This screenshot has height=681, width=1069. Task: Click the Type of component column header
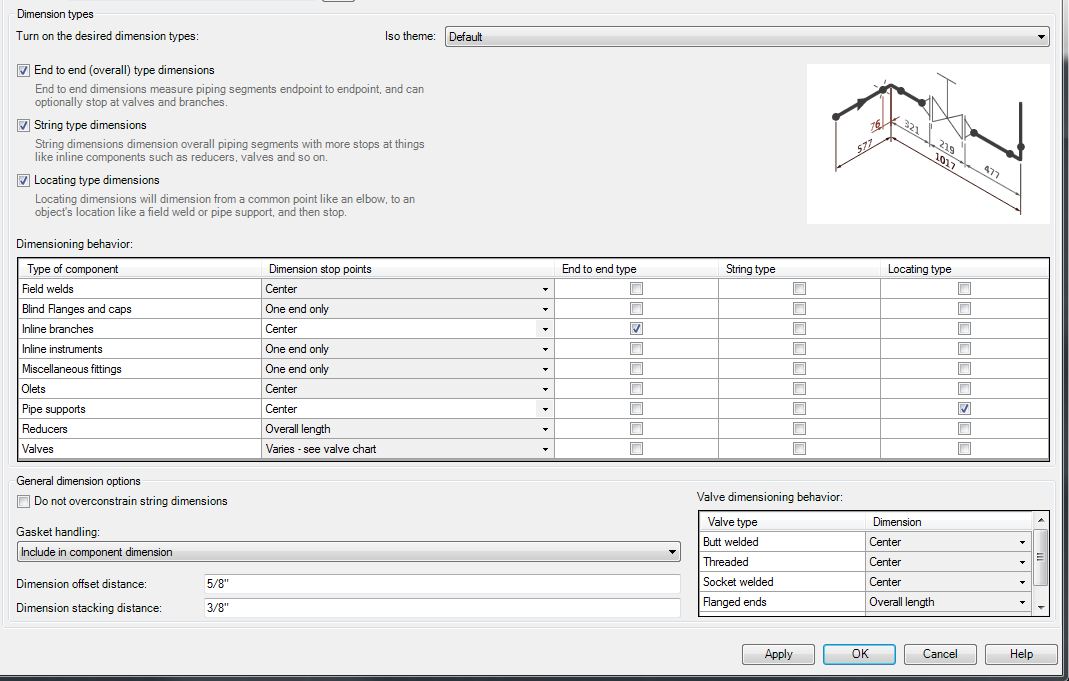(x=140, y=269)
